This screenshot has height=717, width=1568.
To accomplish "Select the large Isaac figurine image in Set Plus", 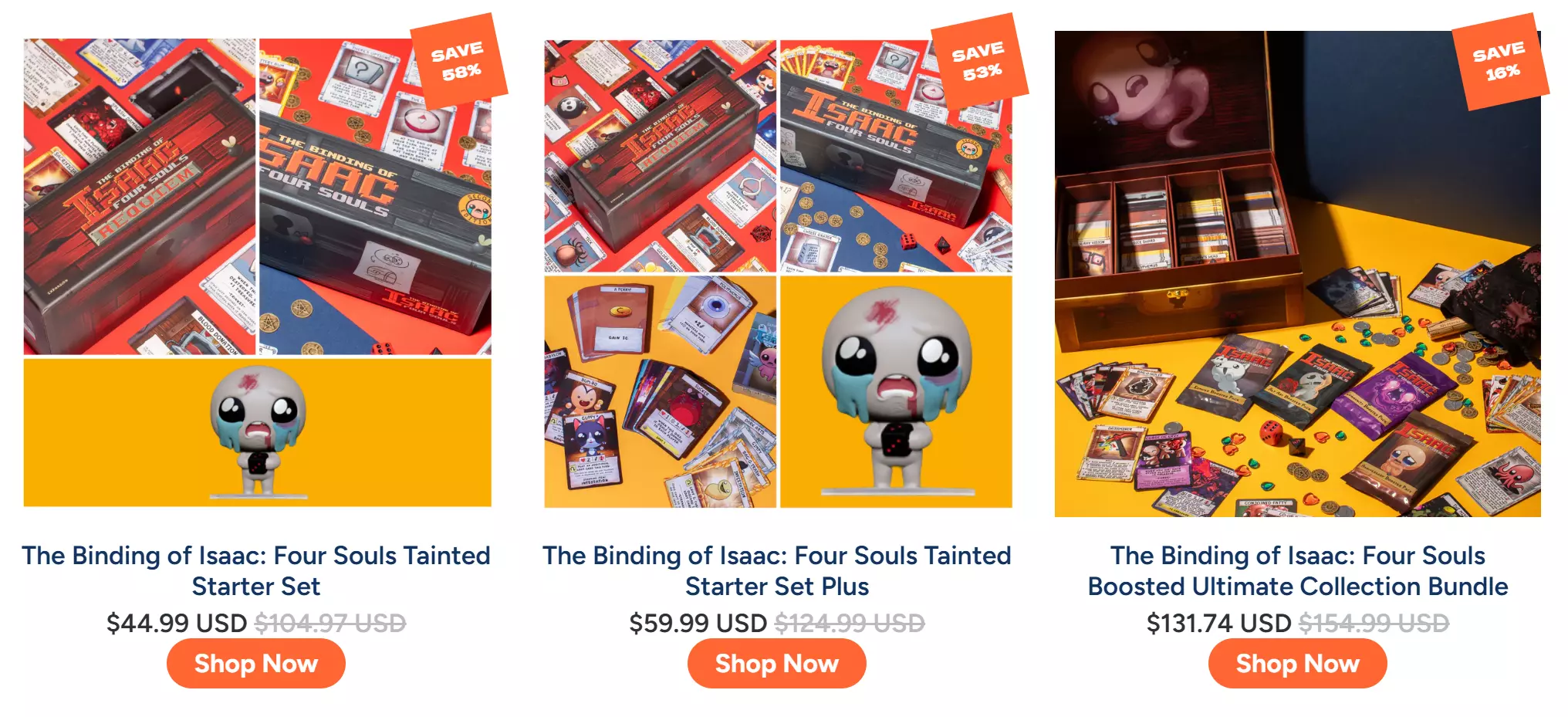I will pos(896,392).
